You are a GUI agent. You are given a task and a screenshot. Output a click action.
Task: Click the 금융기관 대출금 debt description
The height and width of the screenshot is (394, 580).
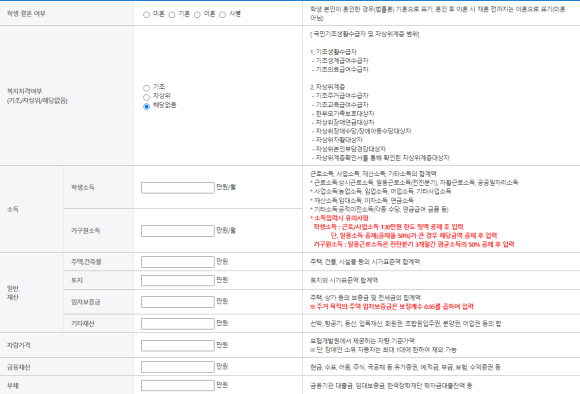[391, 385]
